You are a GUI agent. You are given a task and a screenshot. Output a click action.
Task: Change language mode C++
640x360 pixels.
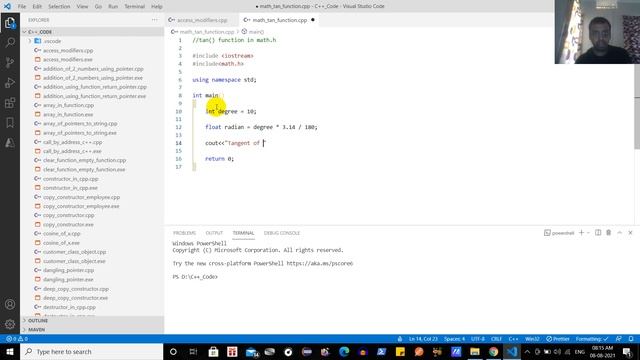513,339
